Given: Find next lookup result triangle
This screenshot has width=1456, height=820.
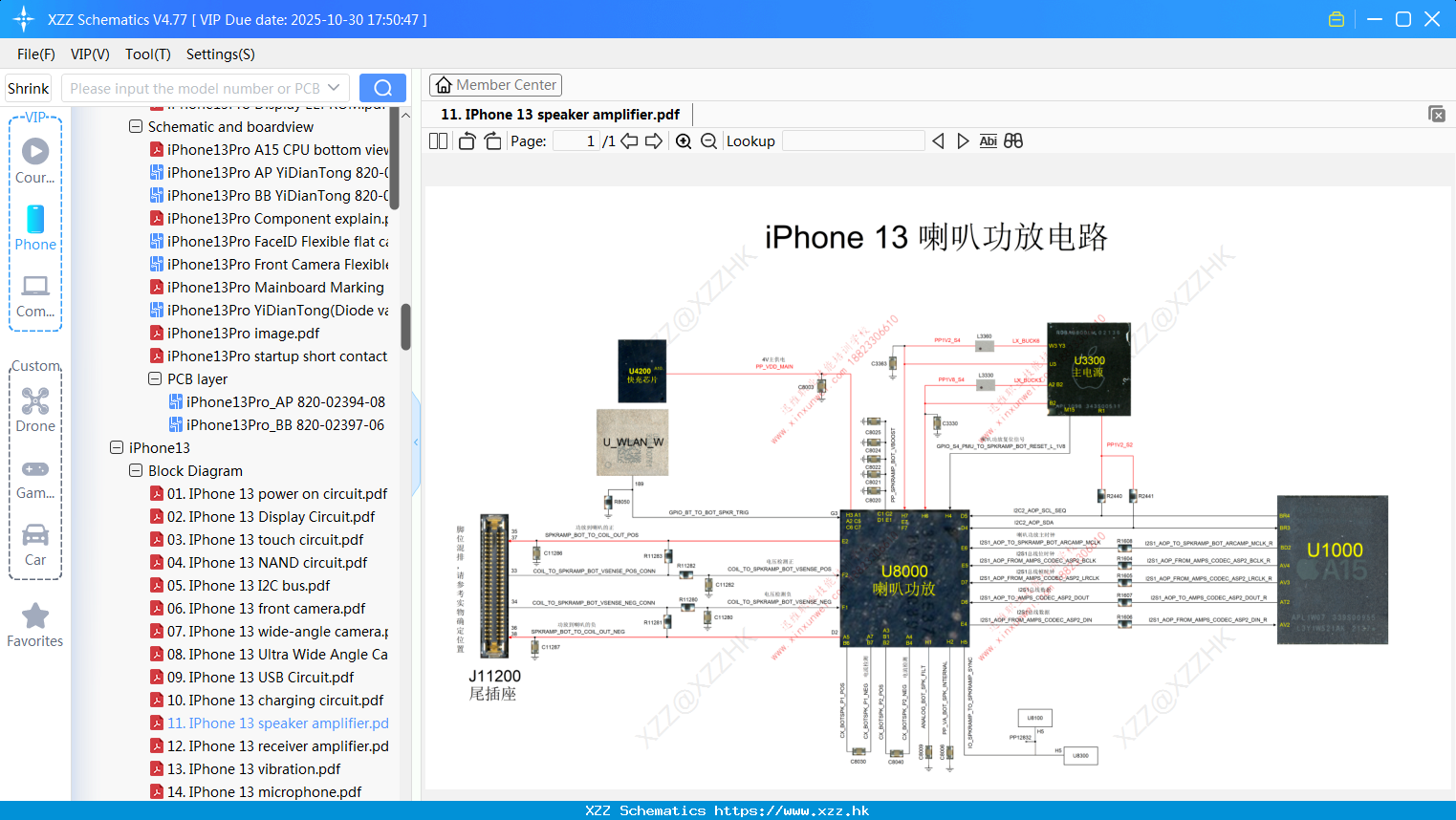Looking at the screenshot, I should tap(963, 141).
